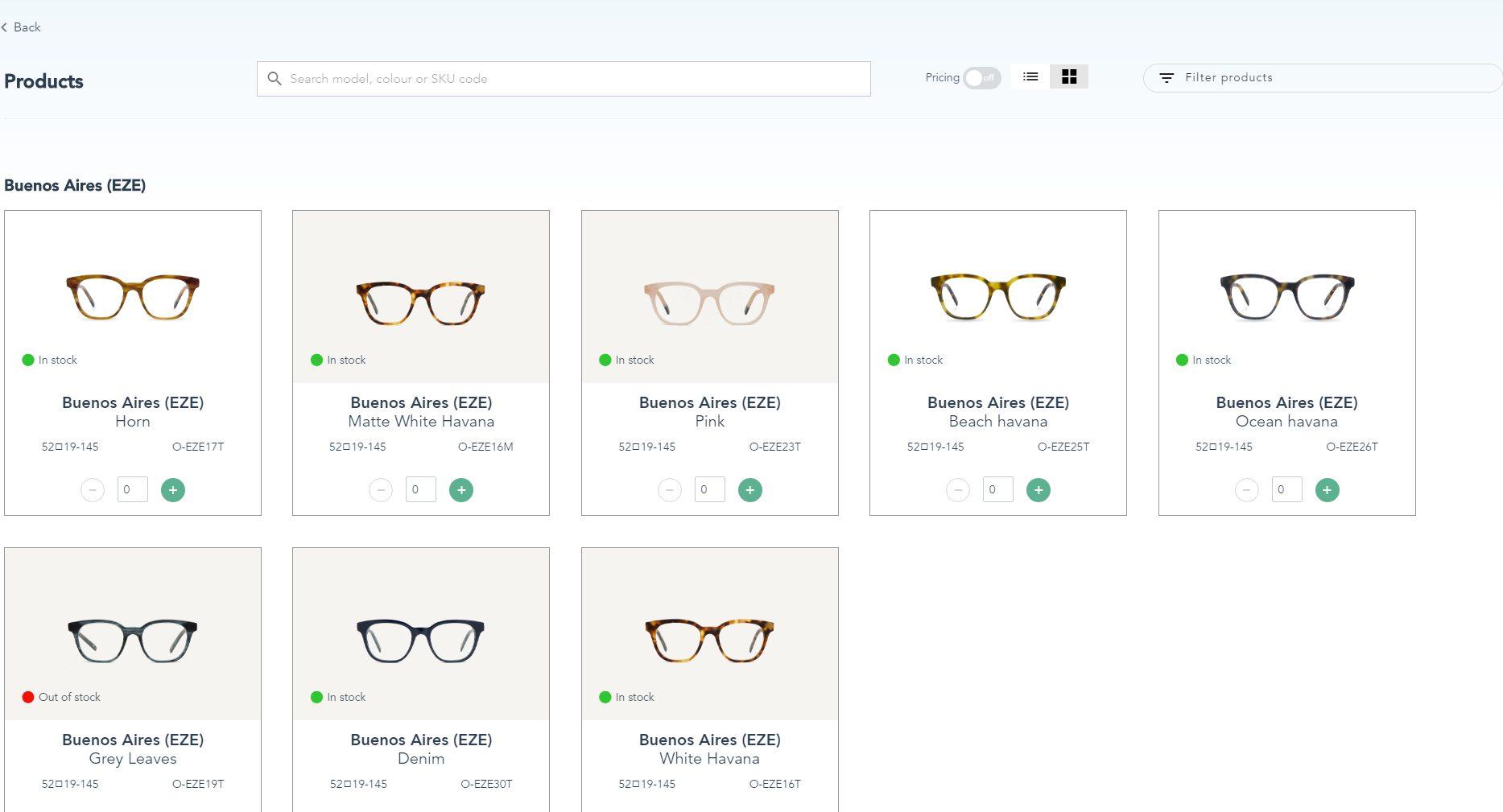Click SKU code O-EZE23T

tap(775, 447)
